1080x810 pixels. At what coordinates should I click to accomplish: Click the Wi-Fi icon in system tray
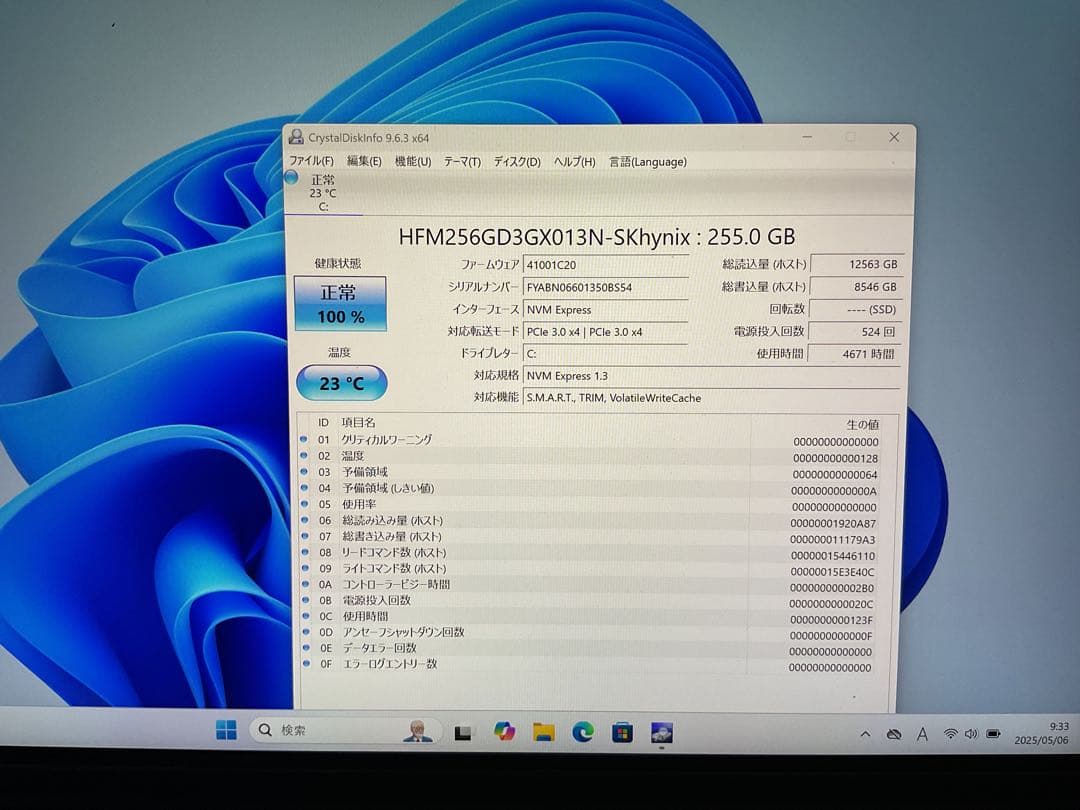click(x=950, y=734)
